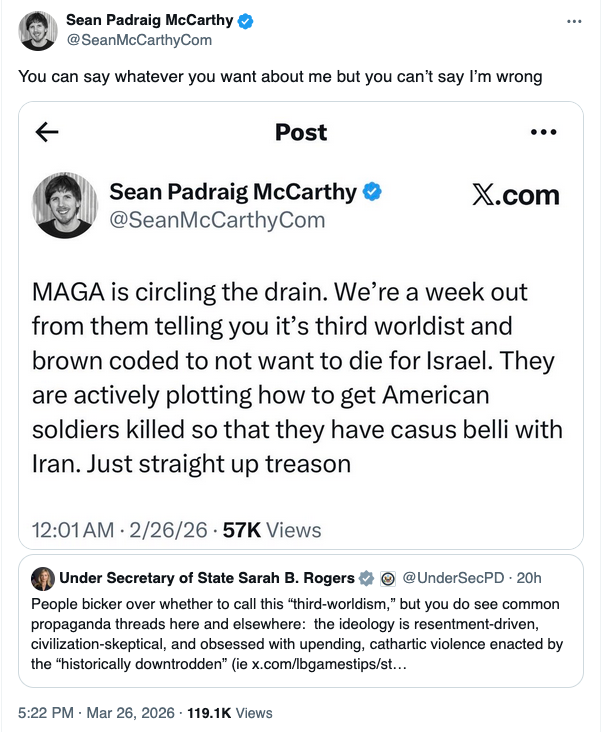Click Sarah B. Rogers' quoted tweet avatar

(x=44, y=578)
